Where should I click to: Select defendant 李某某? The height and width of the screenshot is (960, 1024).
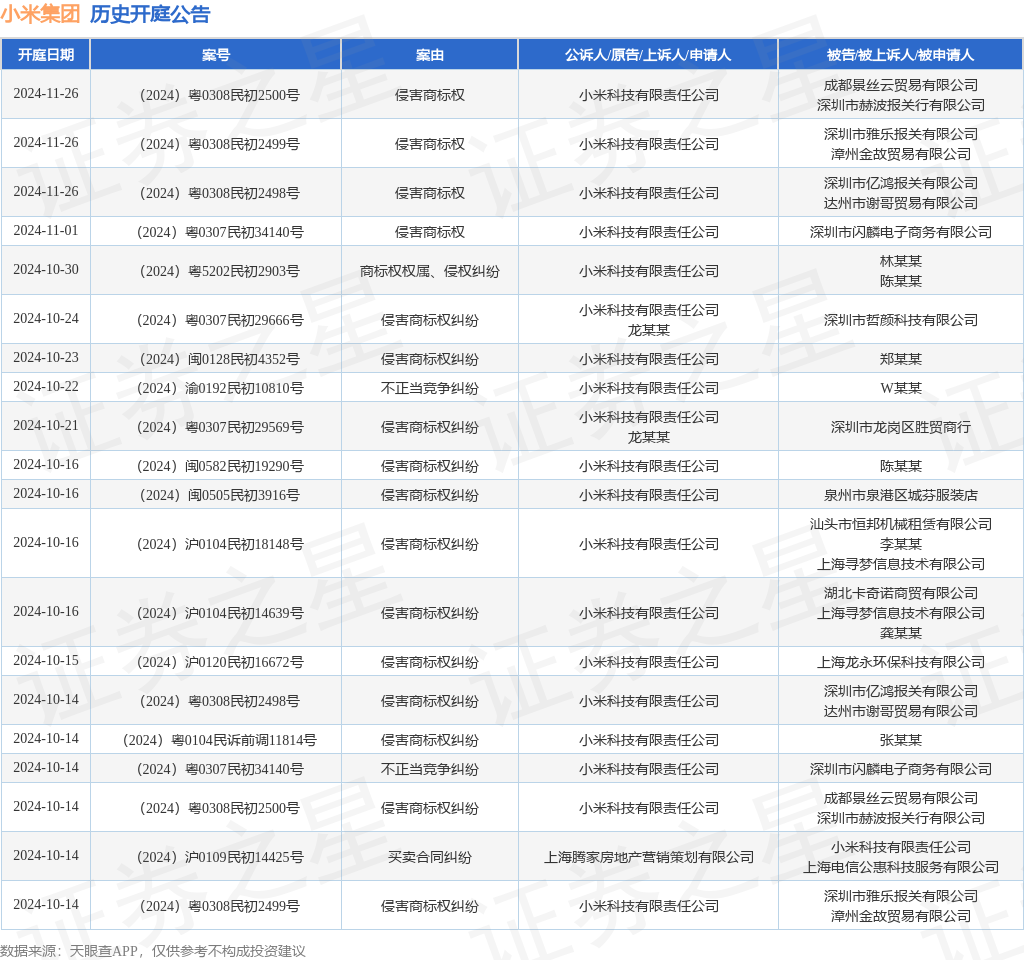pos(901,544)
